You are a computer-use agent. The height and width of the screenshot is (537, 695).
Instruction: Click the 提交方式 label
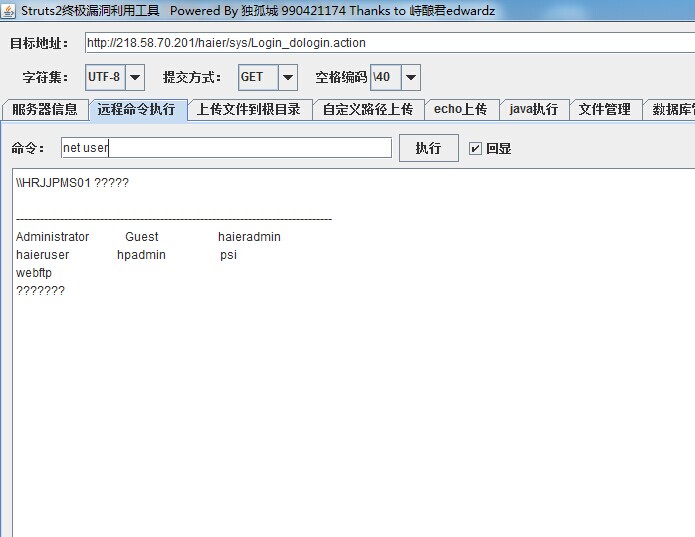click(x=191, y=78)
